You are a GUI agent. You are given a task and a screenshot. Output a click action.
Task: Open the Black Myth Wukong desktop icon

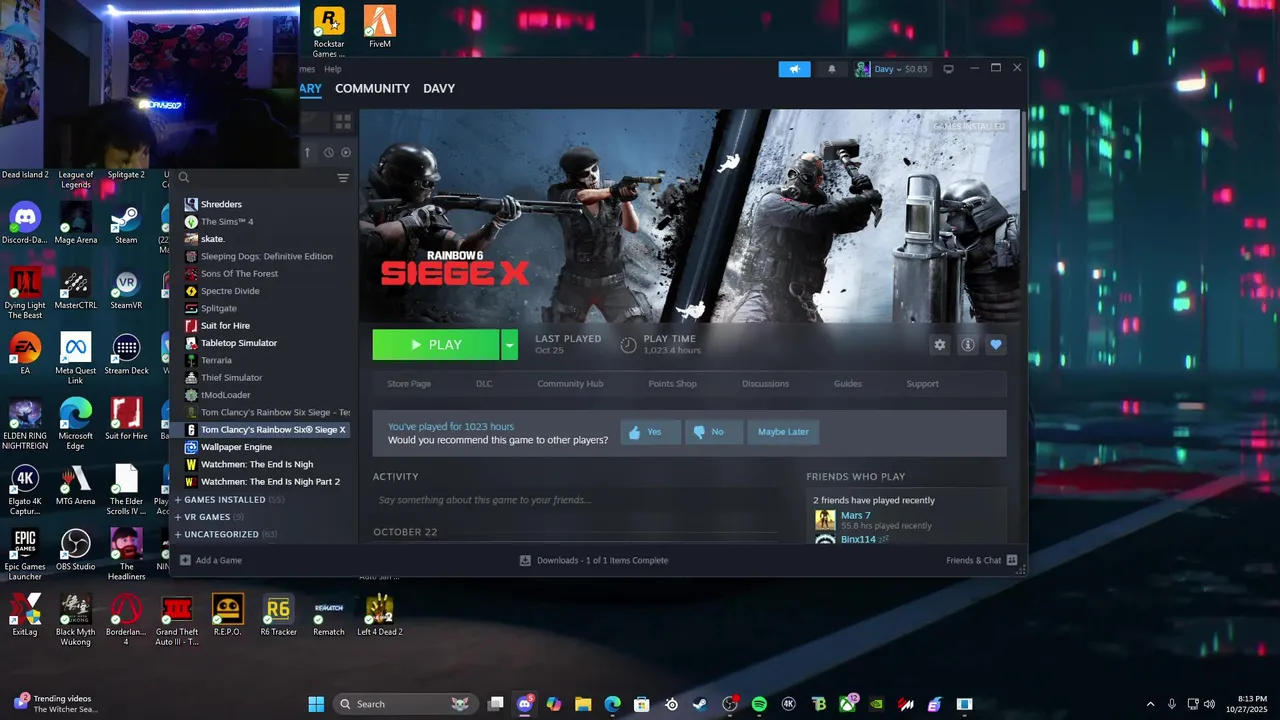point(76,620)
